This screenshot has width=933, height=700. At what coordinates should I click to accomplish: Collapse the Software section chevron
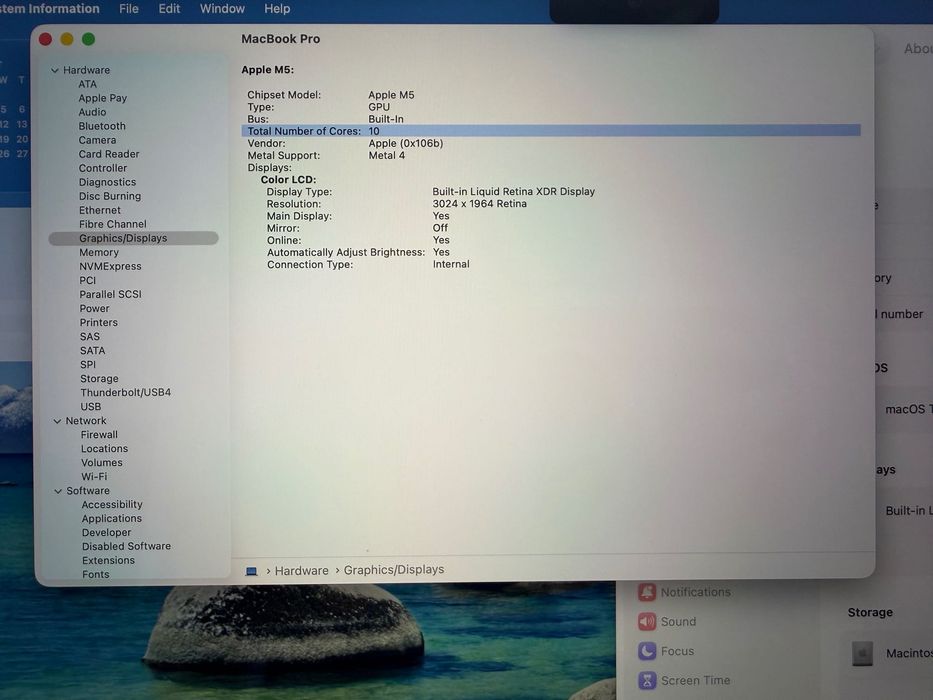[x=58, y=491]
